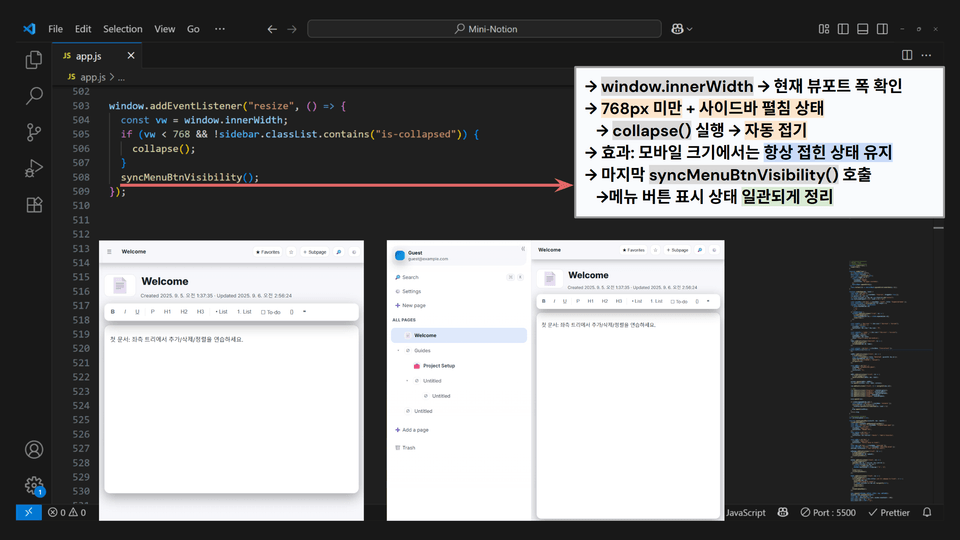Place cursor on the collapse(); line
The width and height of the screenshot is (960, 540).
(163, 149)
